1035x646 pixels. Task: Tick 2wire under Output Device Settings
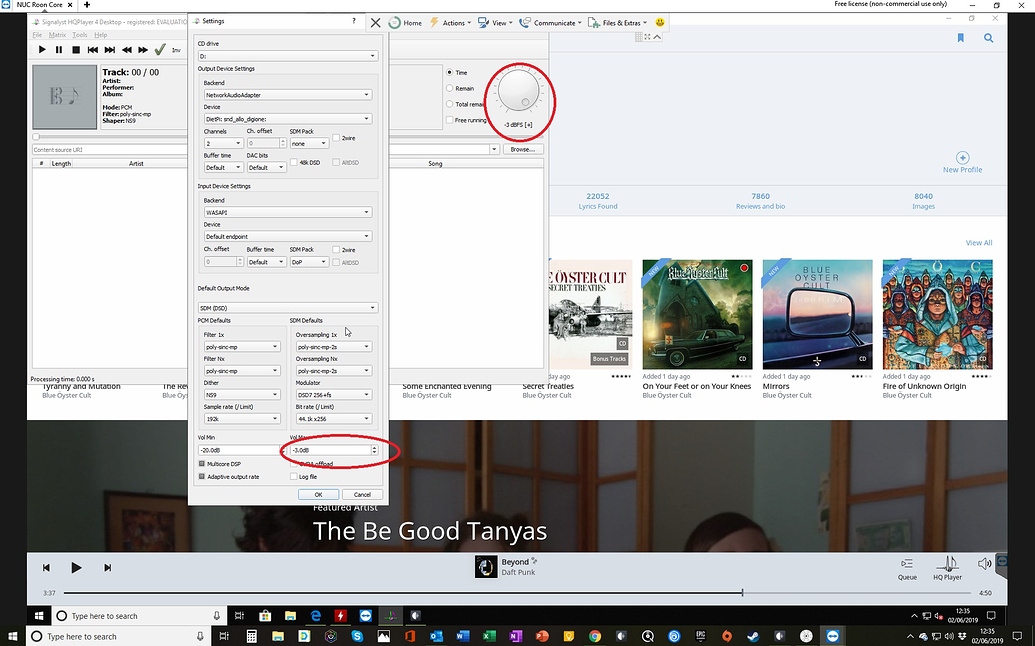click(336, 138)
